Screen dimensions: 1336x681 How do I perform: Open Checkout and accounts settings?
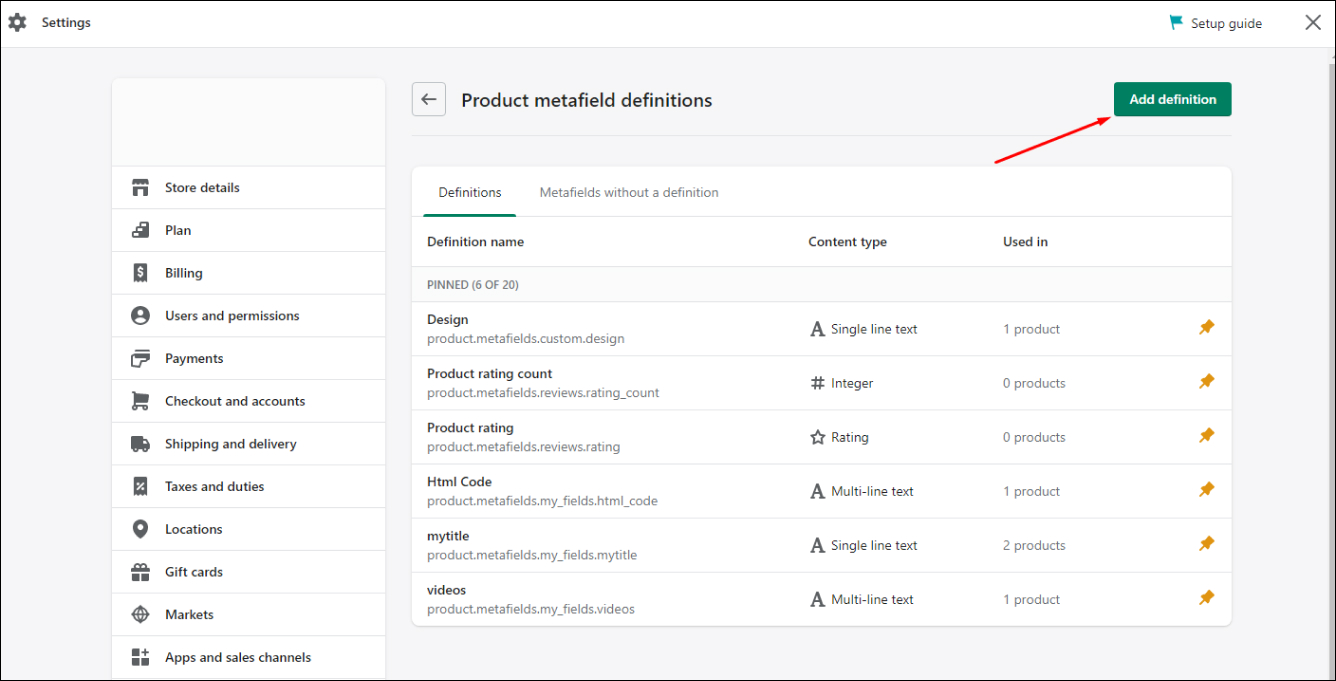tap(248, 401)
